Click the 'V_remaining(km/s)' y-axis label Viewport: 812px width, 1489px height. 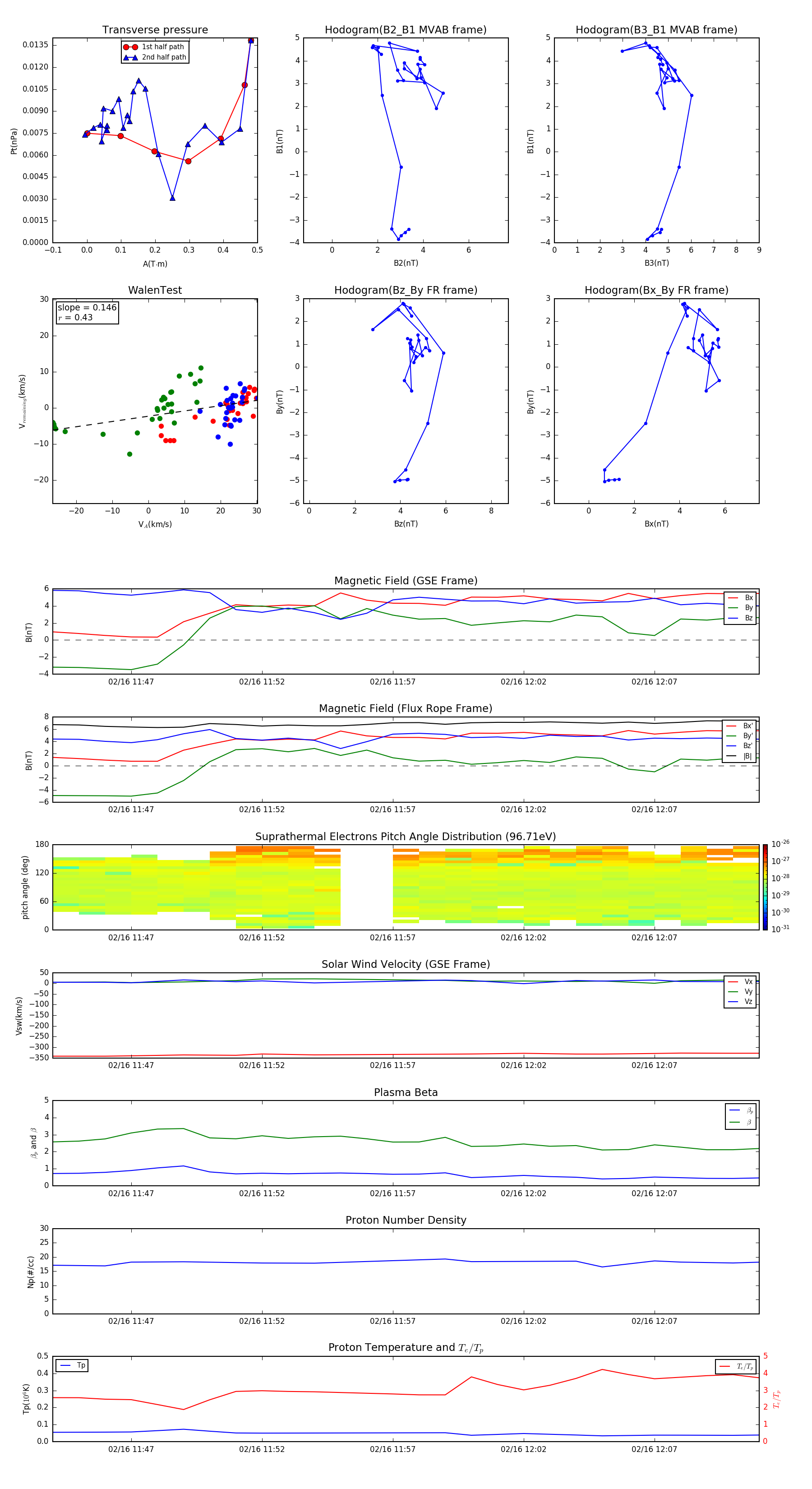click(x=23, y=401)
